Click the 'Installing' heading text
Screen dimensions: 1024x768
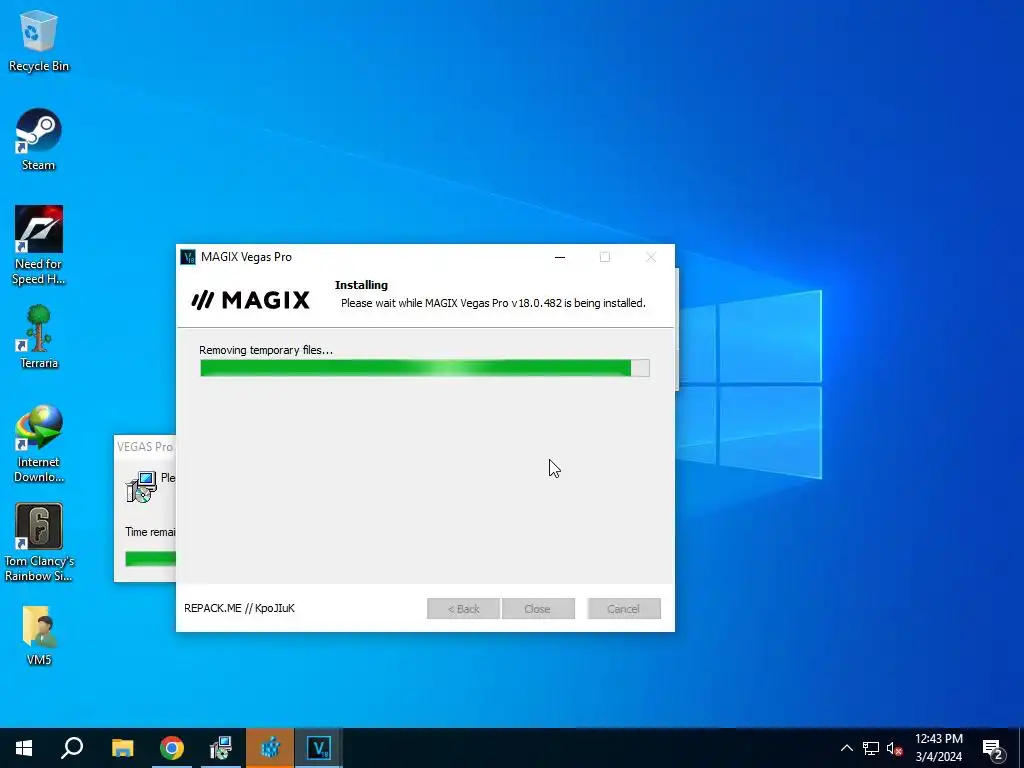[361, 285]
